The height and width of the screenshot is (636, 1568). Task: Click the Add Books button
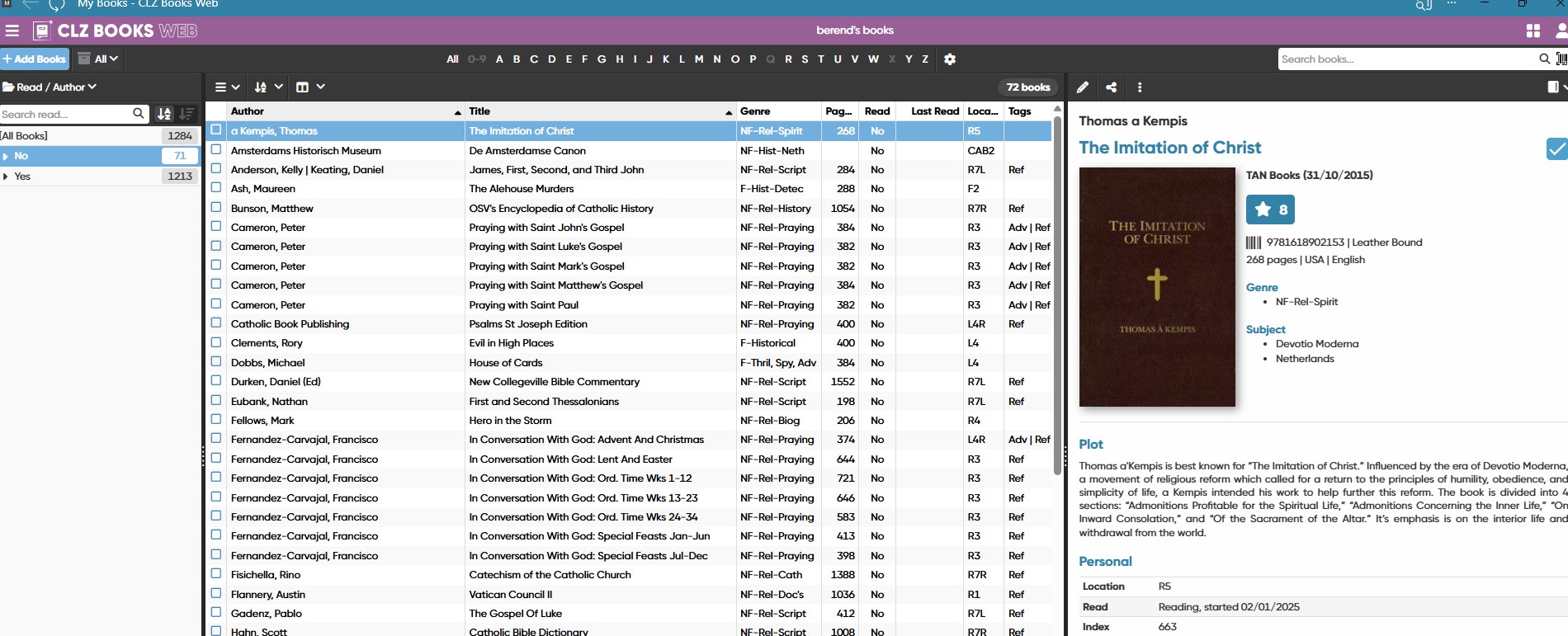35,59
